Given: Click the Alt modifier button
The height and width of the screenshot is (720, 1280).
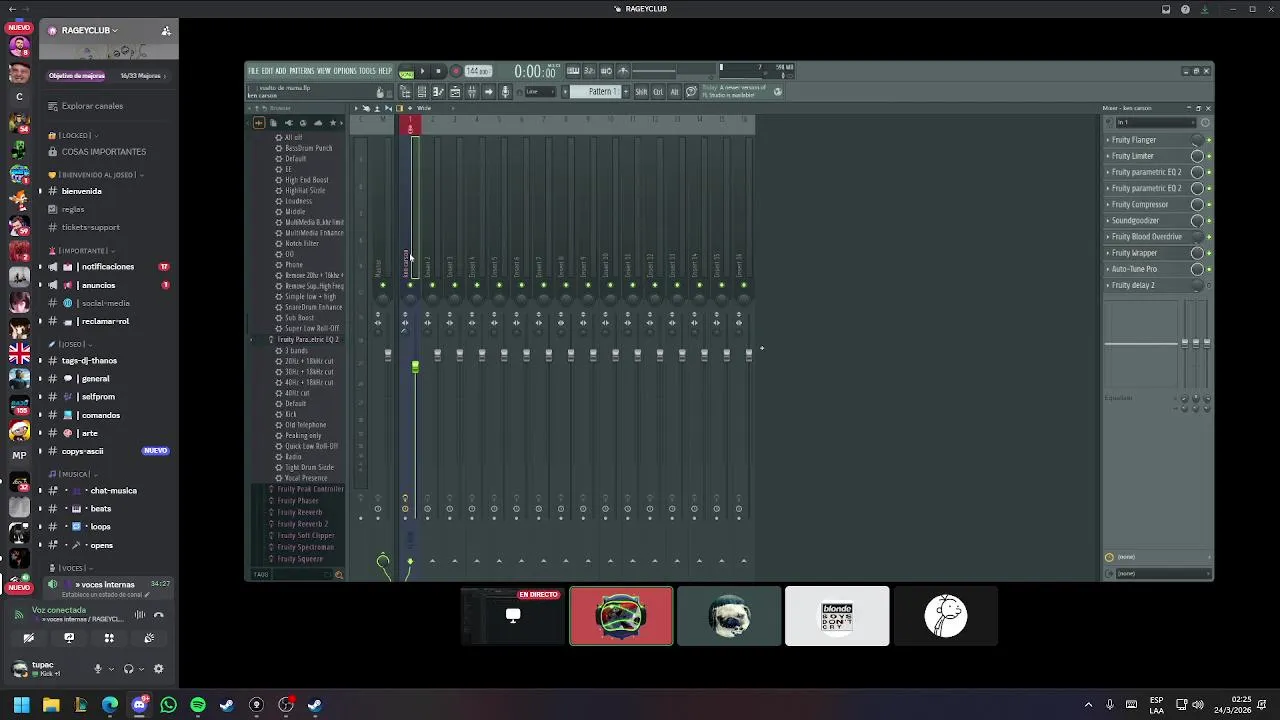Looking at the screenshot, I should click(x=674, y=92).
